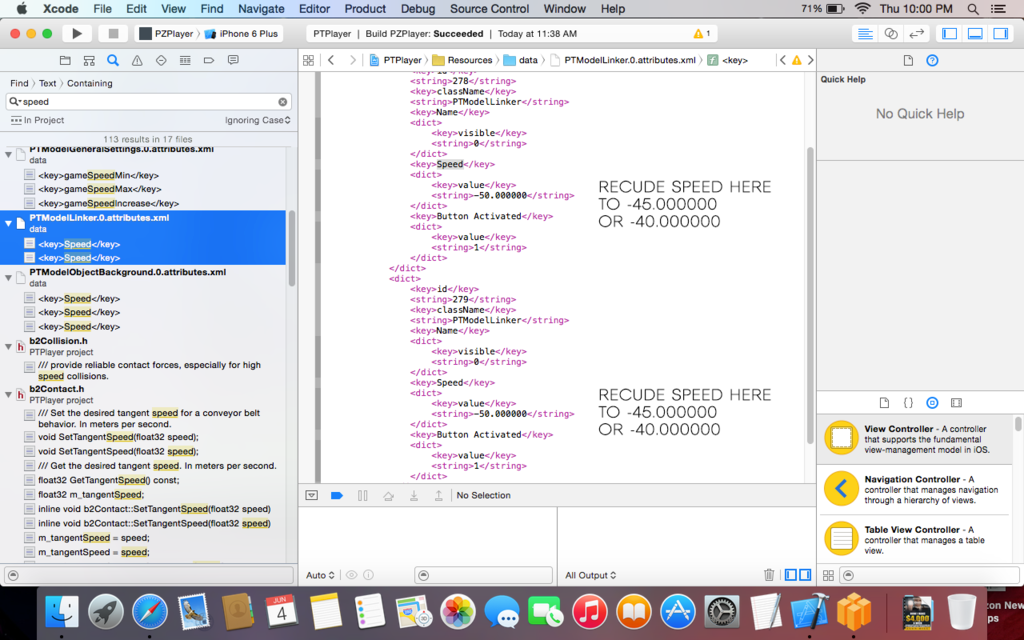Clear the speed search field
The width and height of the screenshot is (1024, 640).
click(x=282, y=102)
